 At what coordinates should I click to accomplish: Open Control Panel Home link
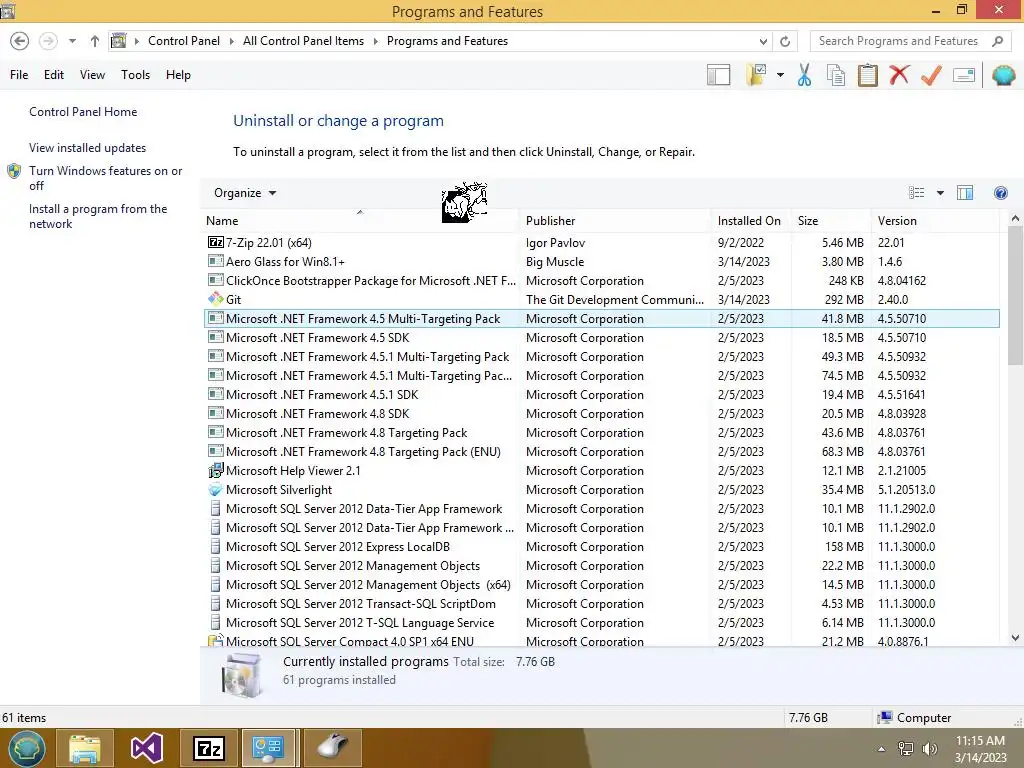click(x=83, y=112)
